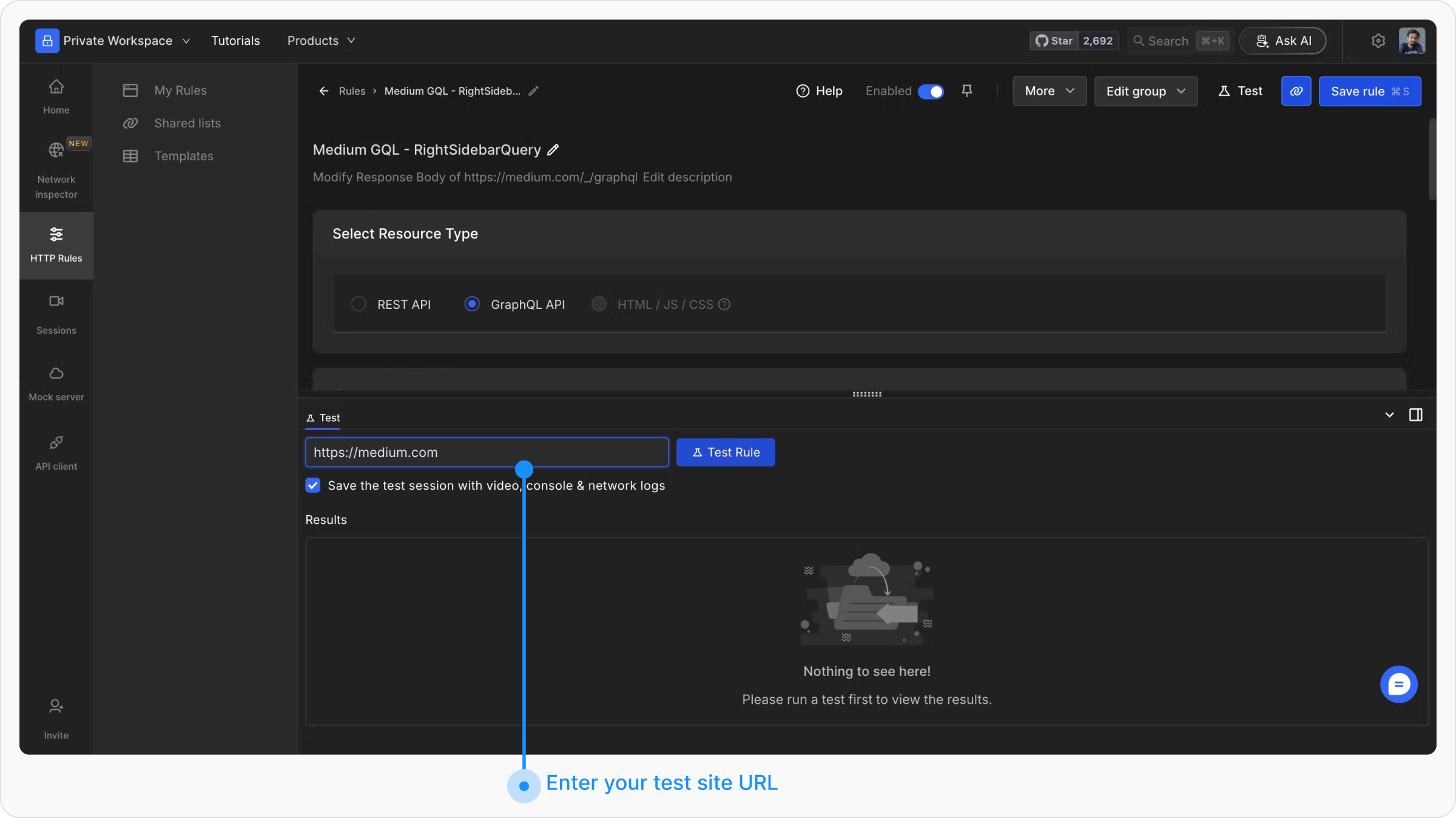This screenshot has width=1456, height=818.
Task: Uncheck save test session checkbox
Action: (313, 485)
